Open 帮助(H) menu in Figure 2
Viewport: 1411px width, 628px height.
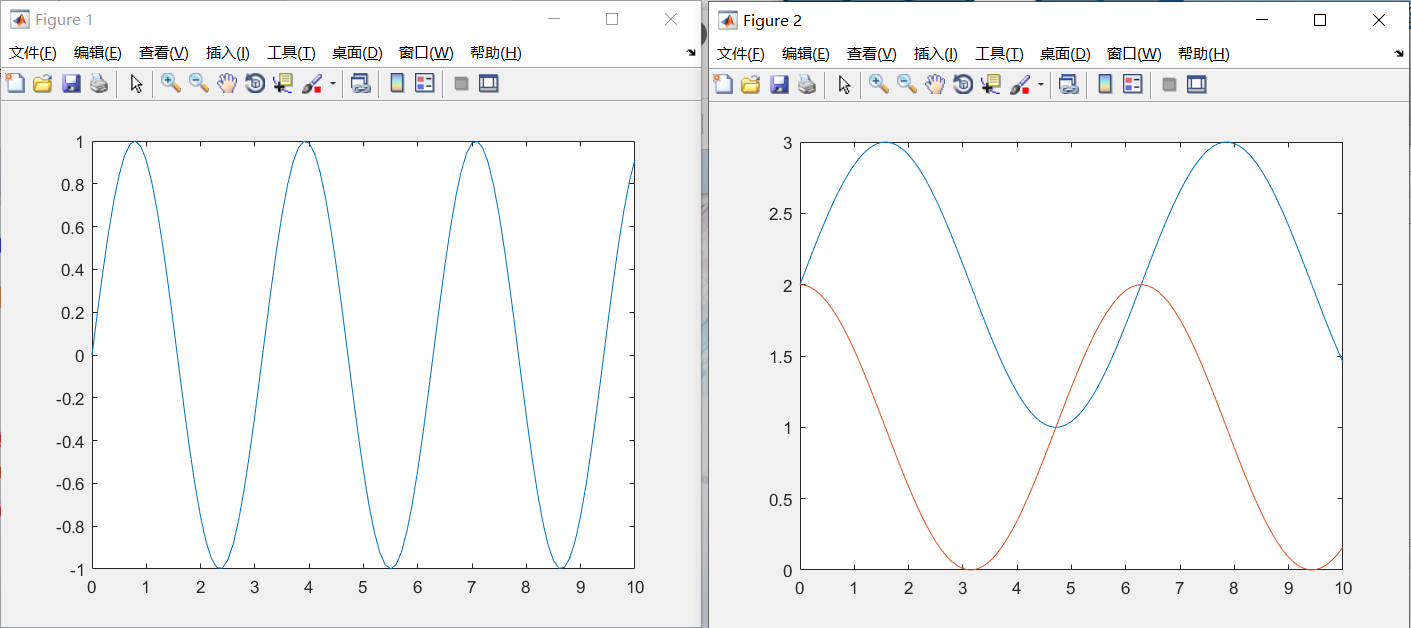pyautogui.click(x=1204, y=54)
